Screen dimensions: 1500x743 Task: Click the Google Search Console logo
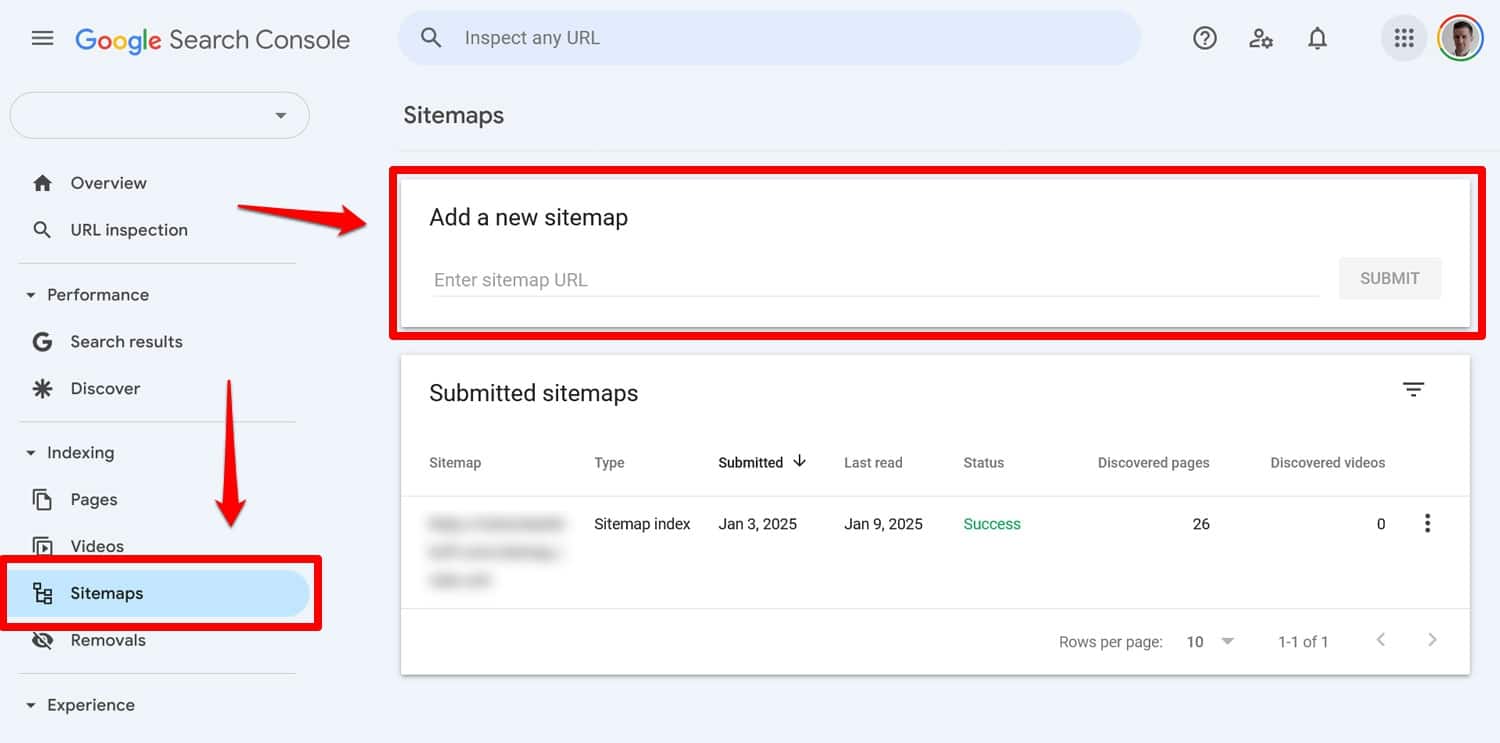[213, 40]
